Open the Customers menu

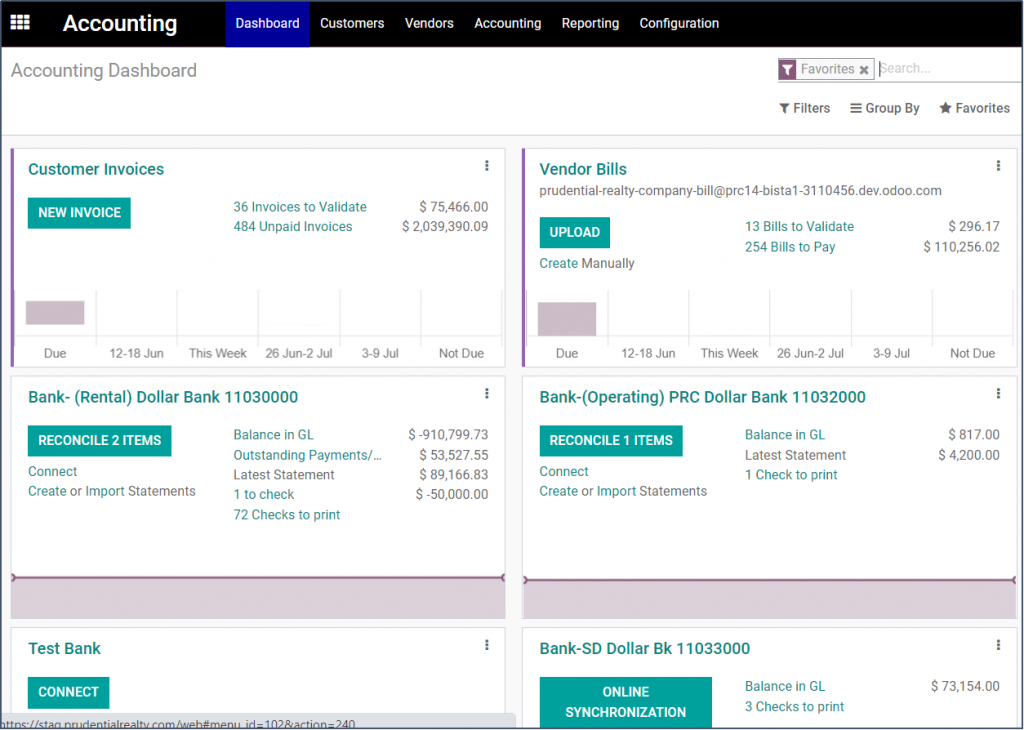pyautogui.click(x=352, y=23)
